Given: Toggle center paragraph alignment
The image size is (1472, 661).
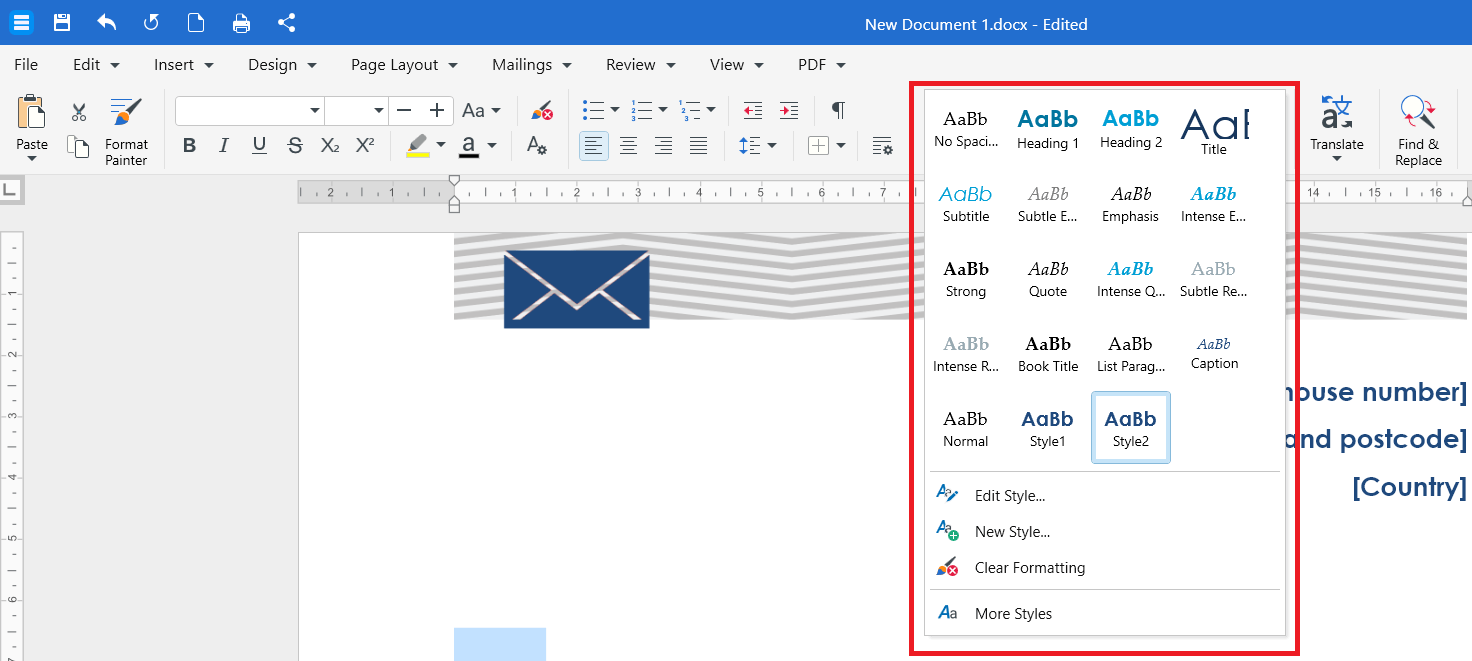Looking at the screenshot, I should click(628, 146).
